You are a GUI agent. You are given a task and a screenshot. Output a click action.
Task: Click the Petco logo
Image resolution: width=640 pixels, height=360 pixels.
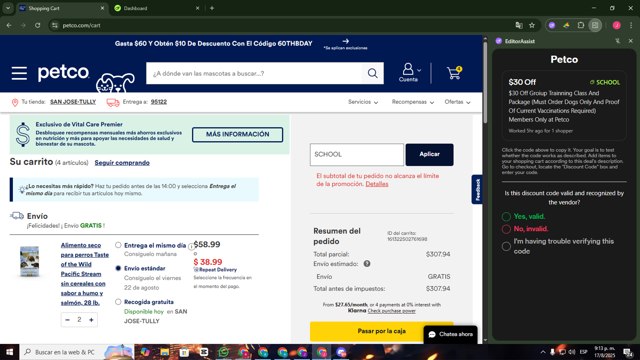click(x=63, y=73)
